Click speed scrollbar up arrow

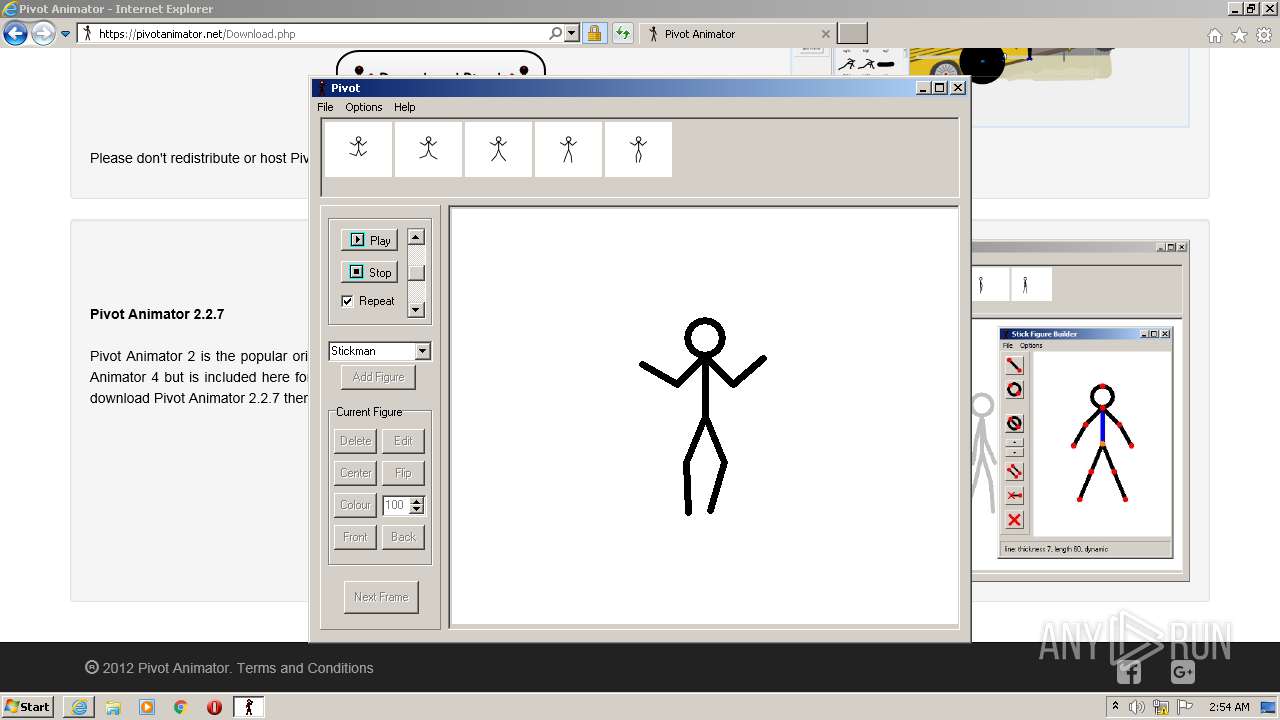416,237
